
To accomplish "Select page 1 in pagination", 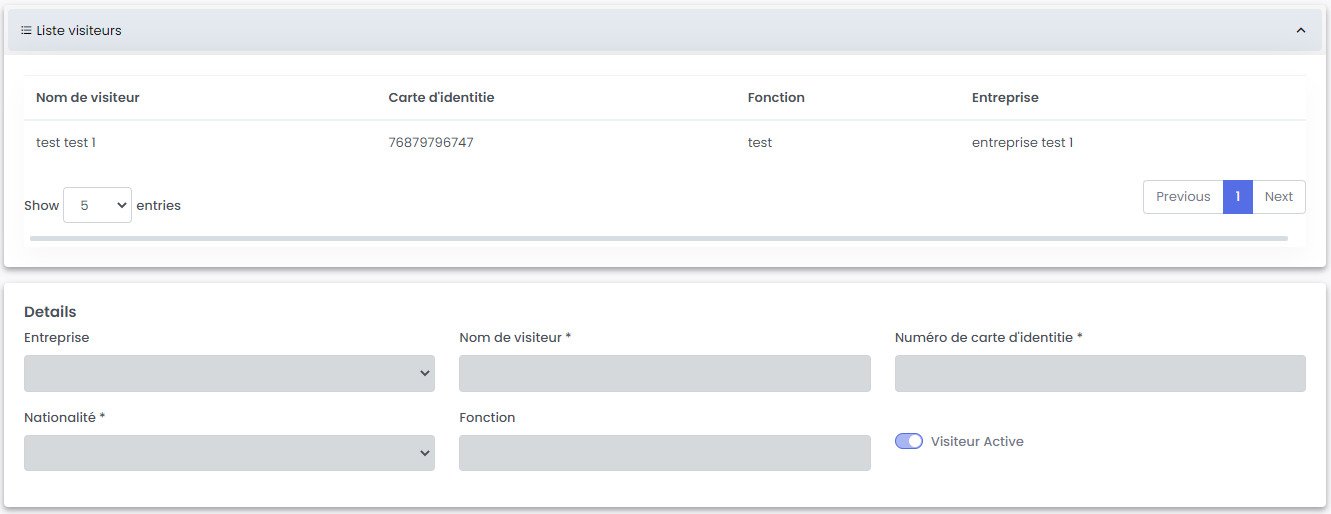I will click(x=1237, y=197).
